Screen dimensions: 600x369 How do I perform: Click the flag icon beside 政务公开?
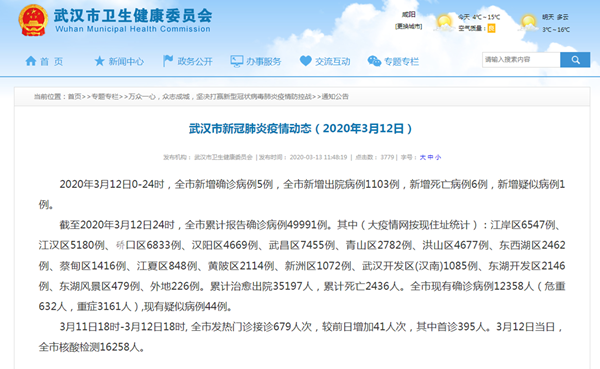168,60
